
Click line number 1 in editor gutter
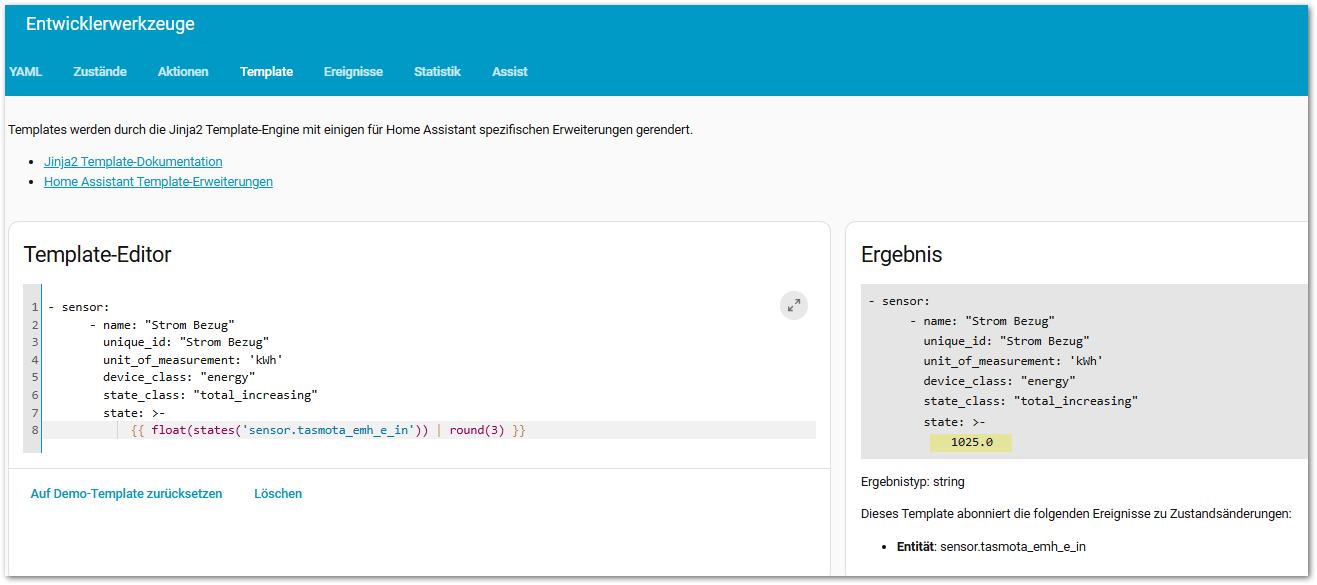34,308
